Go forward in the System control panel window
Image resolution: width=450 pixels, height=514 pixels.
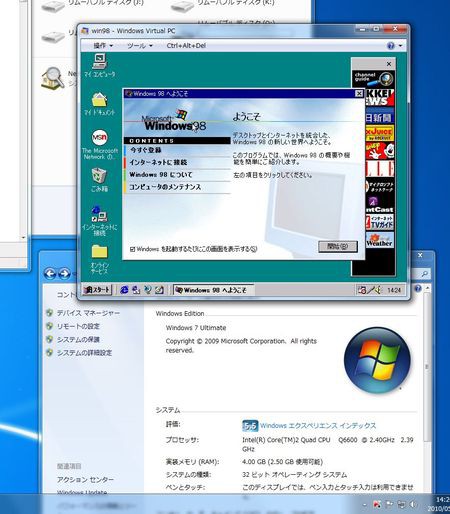pos(64,274)
